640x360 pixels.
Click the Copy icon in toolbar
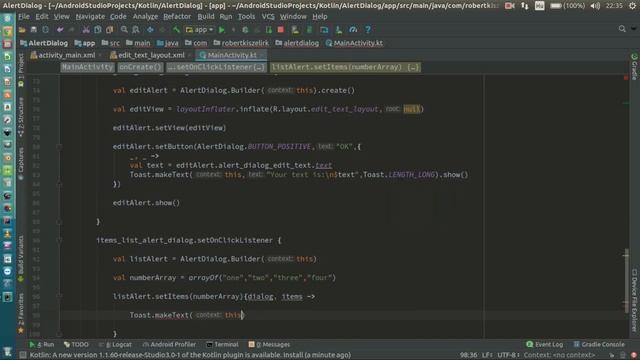coord(98,30)
